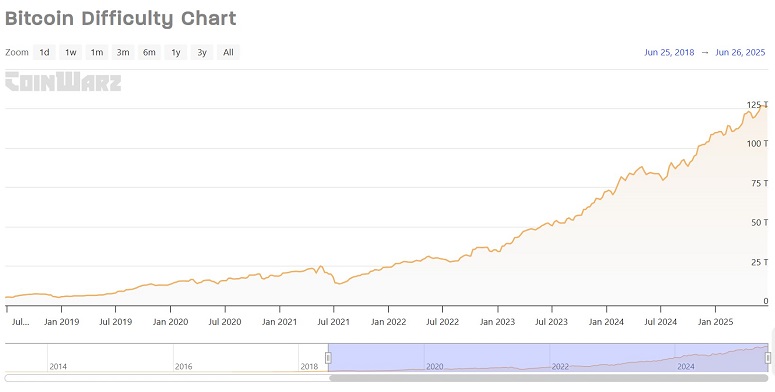Select the 6m zoom range
The width and height of the screenshot is (775, 392).
149,52
